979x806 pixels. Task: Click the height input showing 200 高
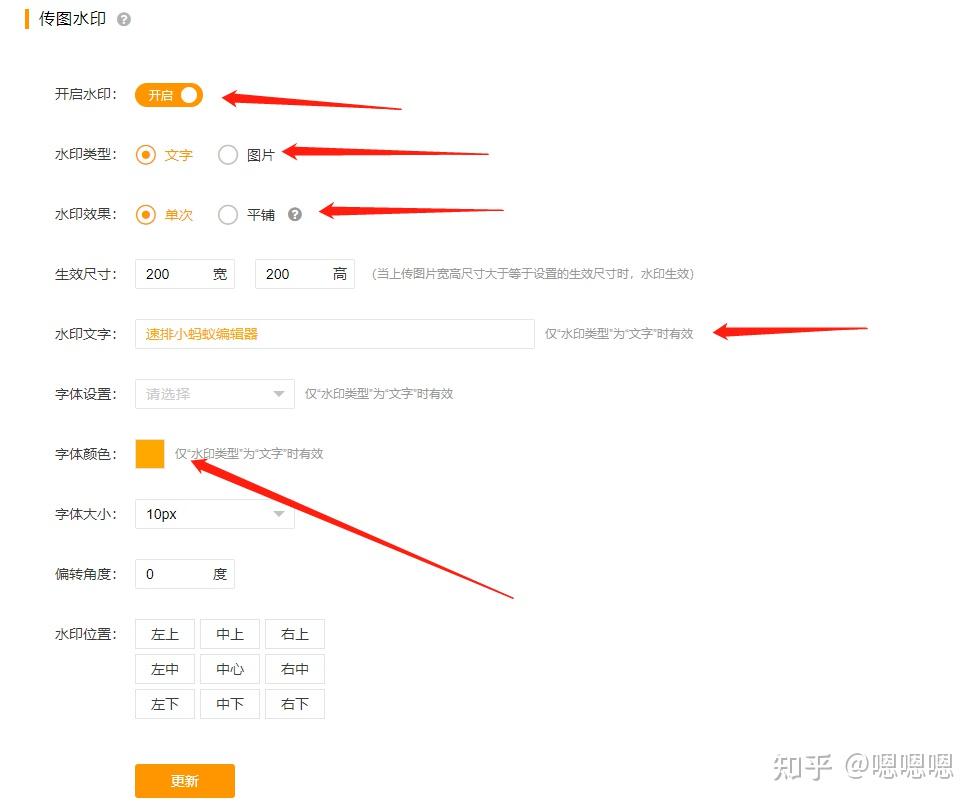[305, 274]
